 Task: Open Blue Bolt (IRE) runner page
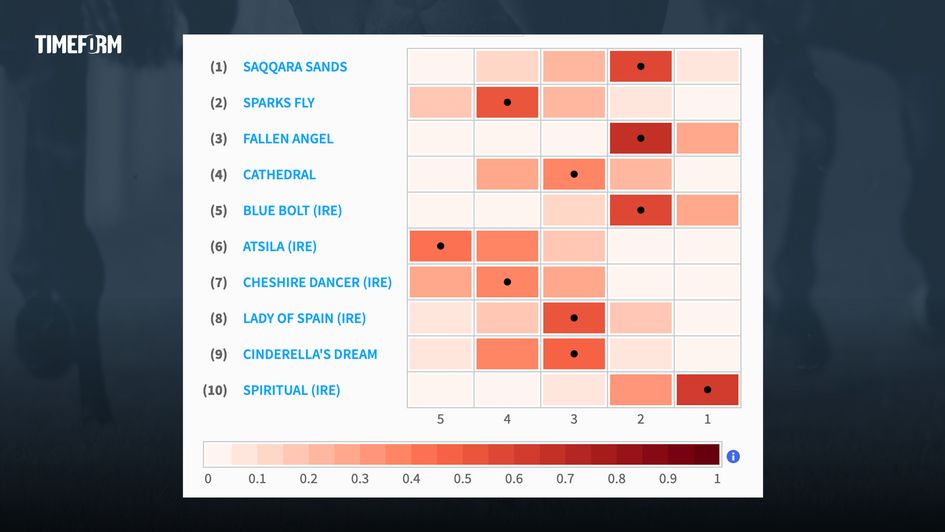click(x=292, y=211)
